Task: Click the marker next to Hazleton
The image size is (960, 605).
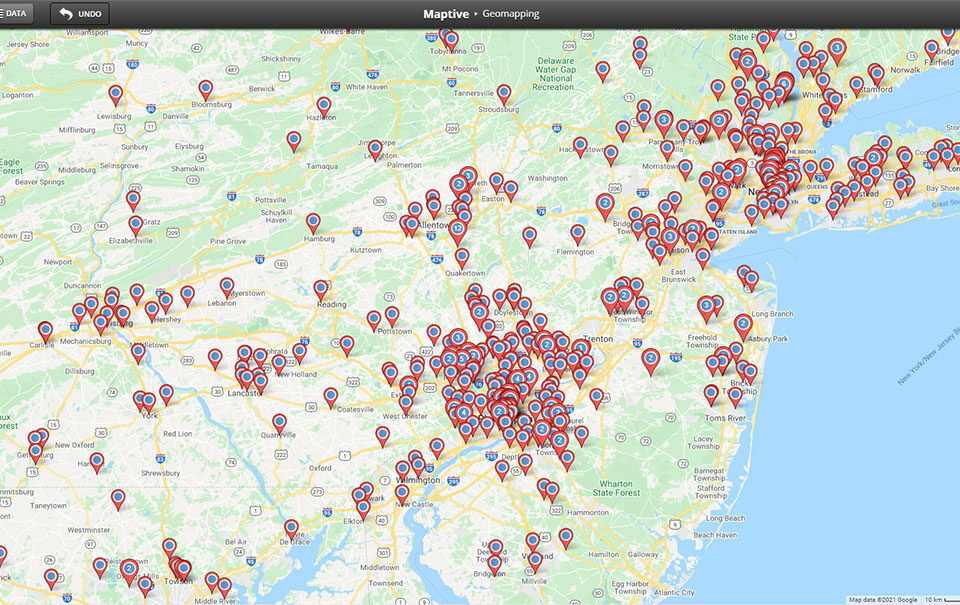Action: click(x=324, y=105)
